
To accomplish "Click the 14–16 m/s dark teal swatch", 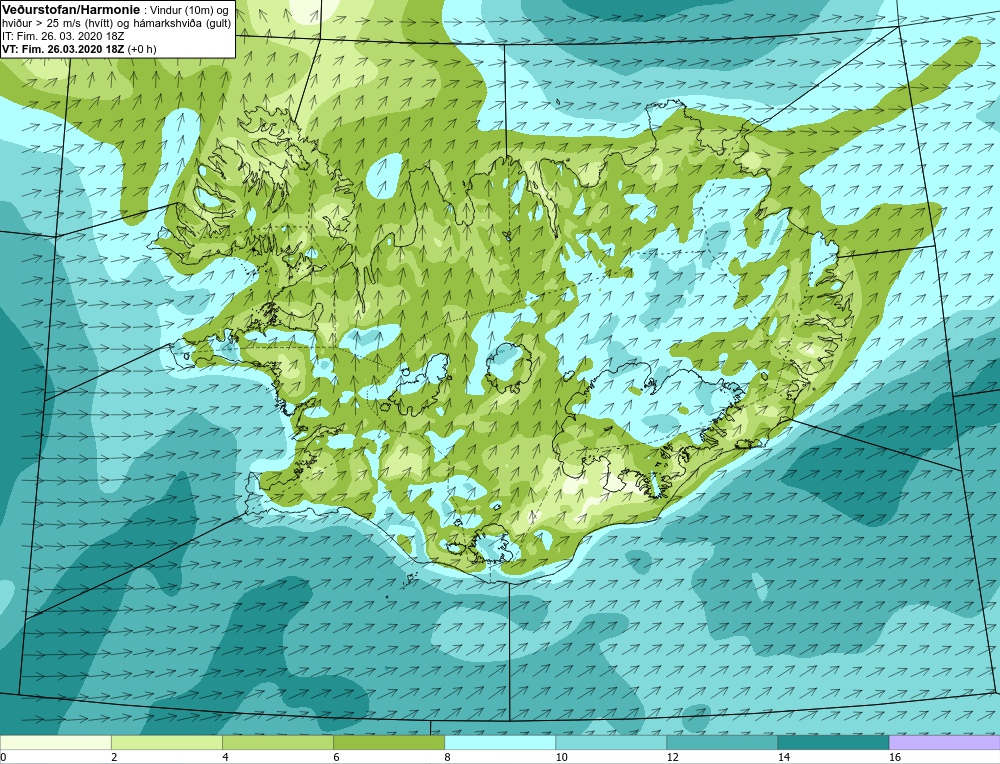I will tap(832, 743).
